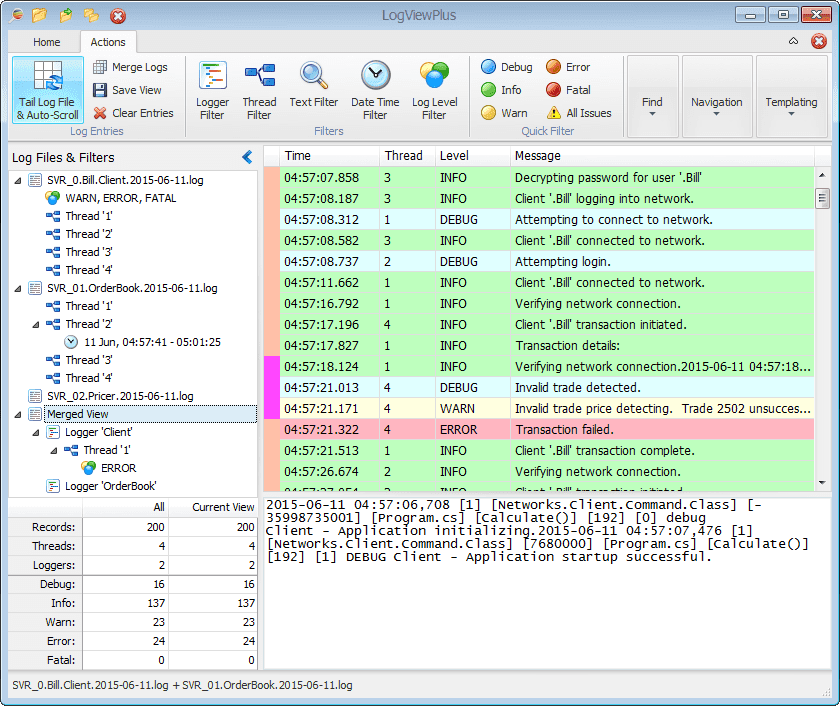Sort by the Time column header
840x706 pixels.
pyautogui.click(x=329, y=156)
